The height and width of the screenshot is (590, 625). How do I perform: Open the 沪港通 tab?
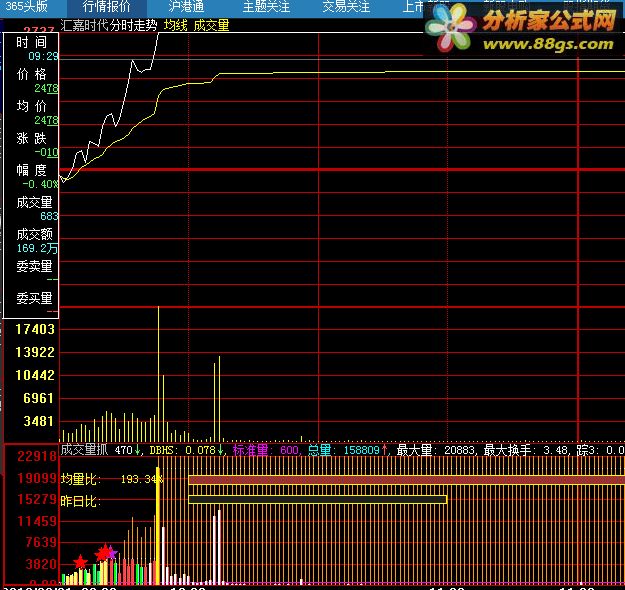186,7
